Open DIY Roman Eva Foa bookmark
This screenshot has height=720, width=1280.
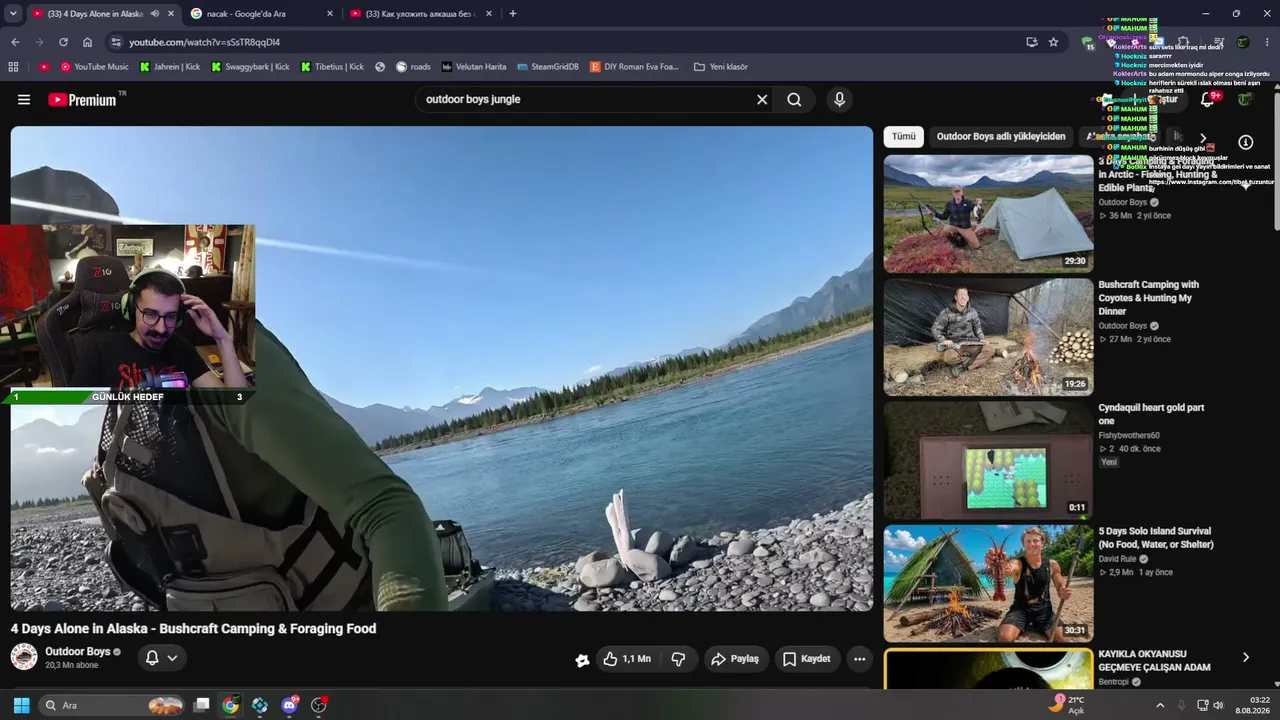634,67
